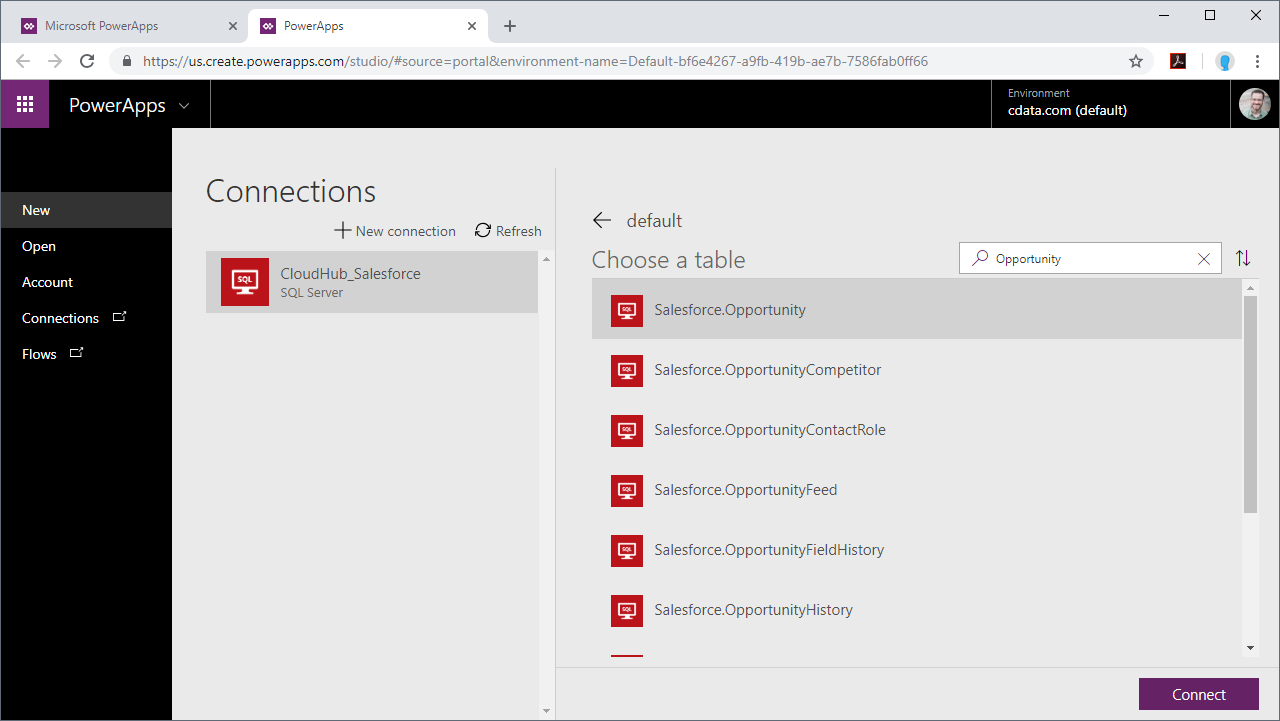The image size is (1280, 721).
Task: Click the Flows external link icon
Action: [x=77, y=353]
